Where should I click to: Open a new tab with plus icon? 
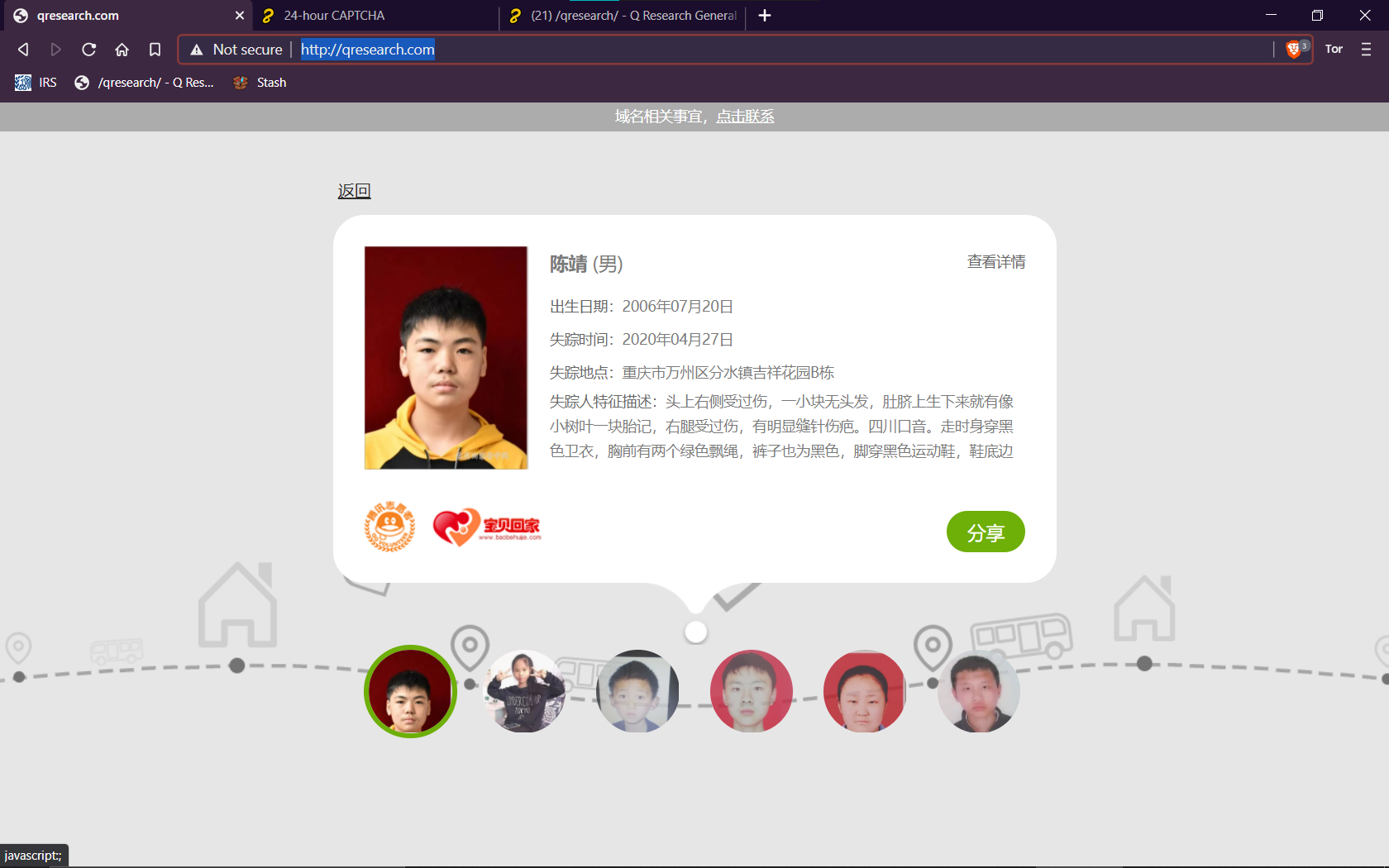click(765, 16)
